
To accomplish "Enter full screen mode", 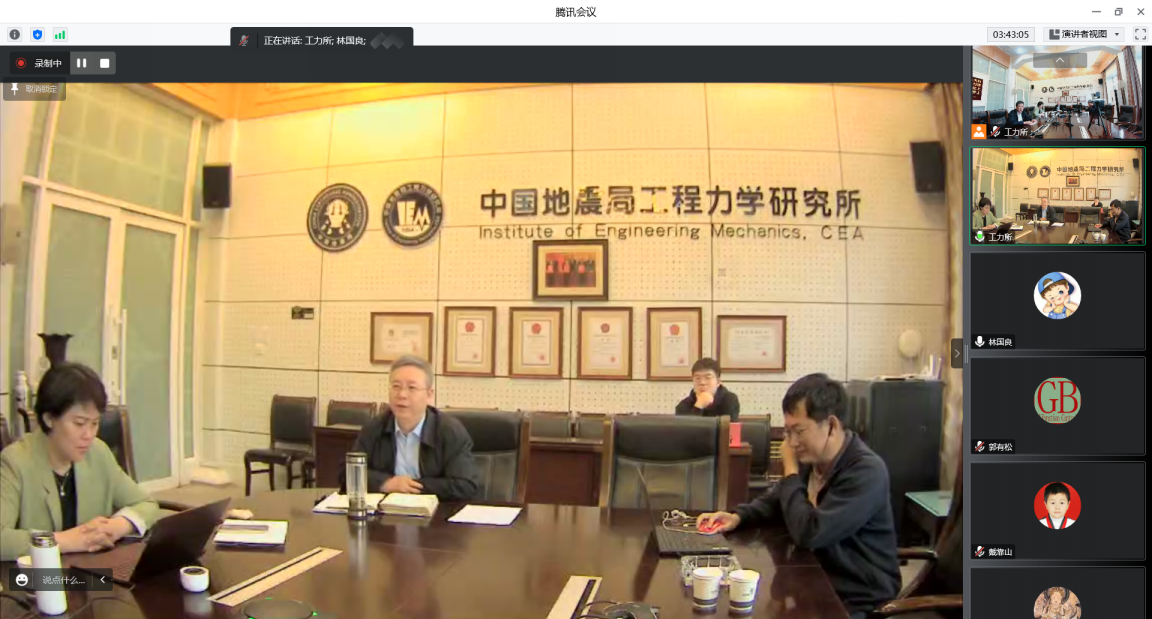I will click(x=1140, y=34).
